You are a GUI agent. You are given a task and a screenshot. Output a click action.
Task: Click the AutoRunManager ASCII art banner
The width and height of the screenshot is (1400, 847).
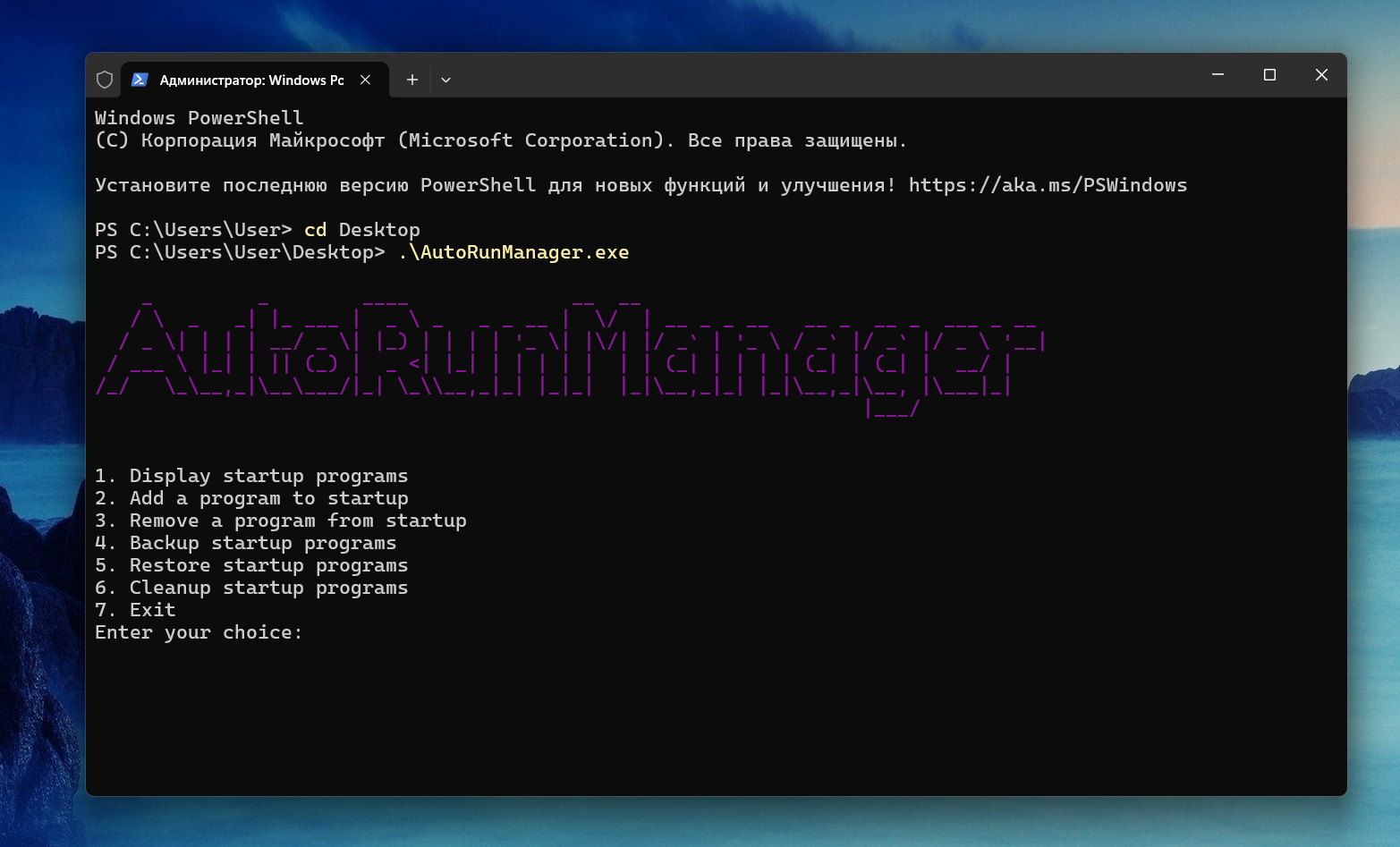[571, 360]
